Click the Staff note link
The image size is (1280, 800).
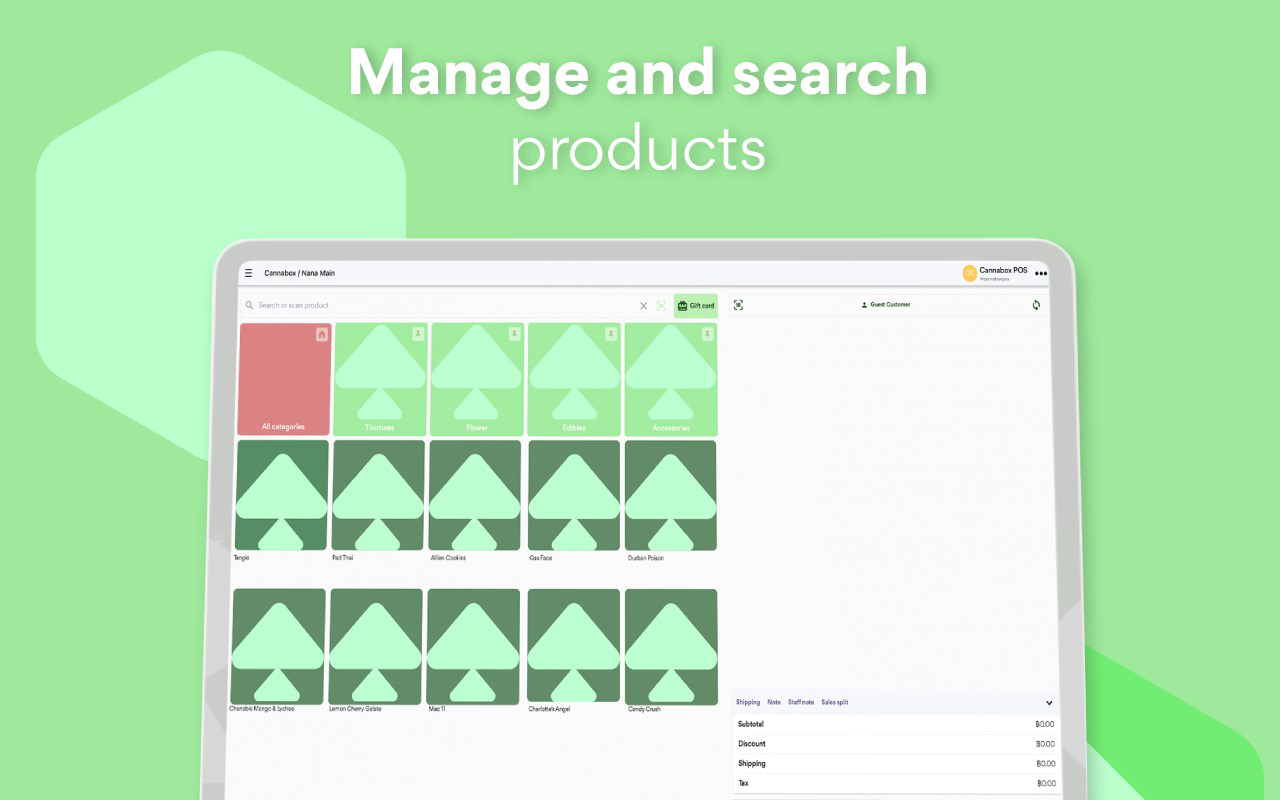[x=801, y=702]
